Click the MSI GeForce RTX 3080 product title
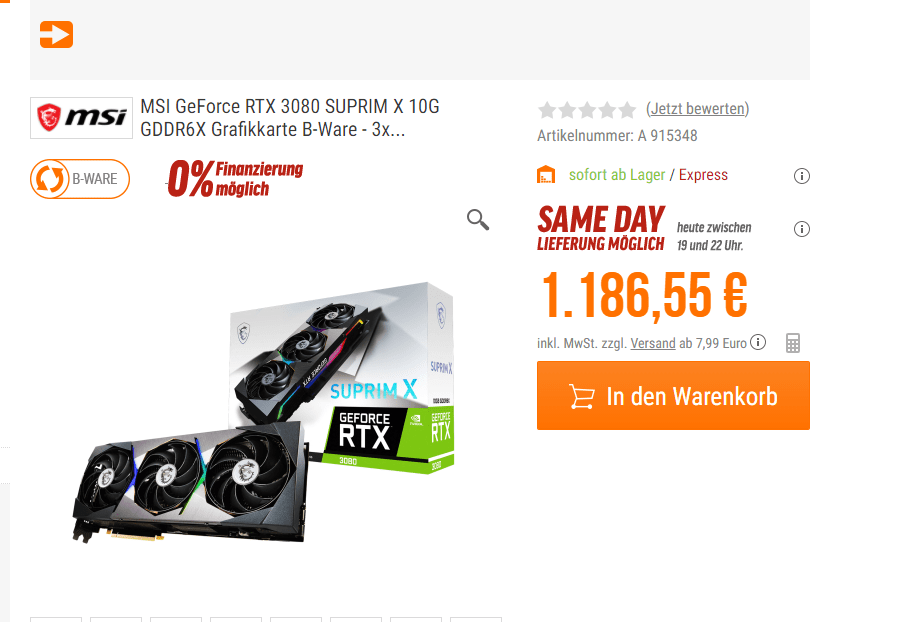 pos(290,118)
